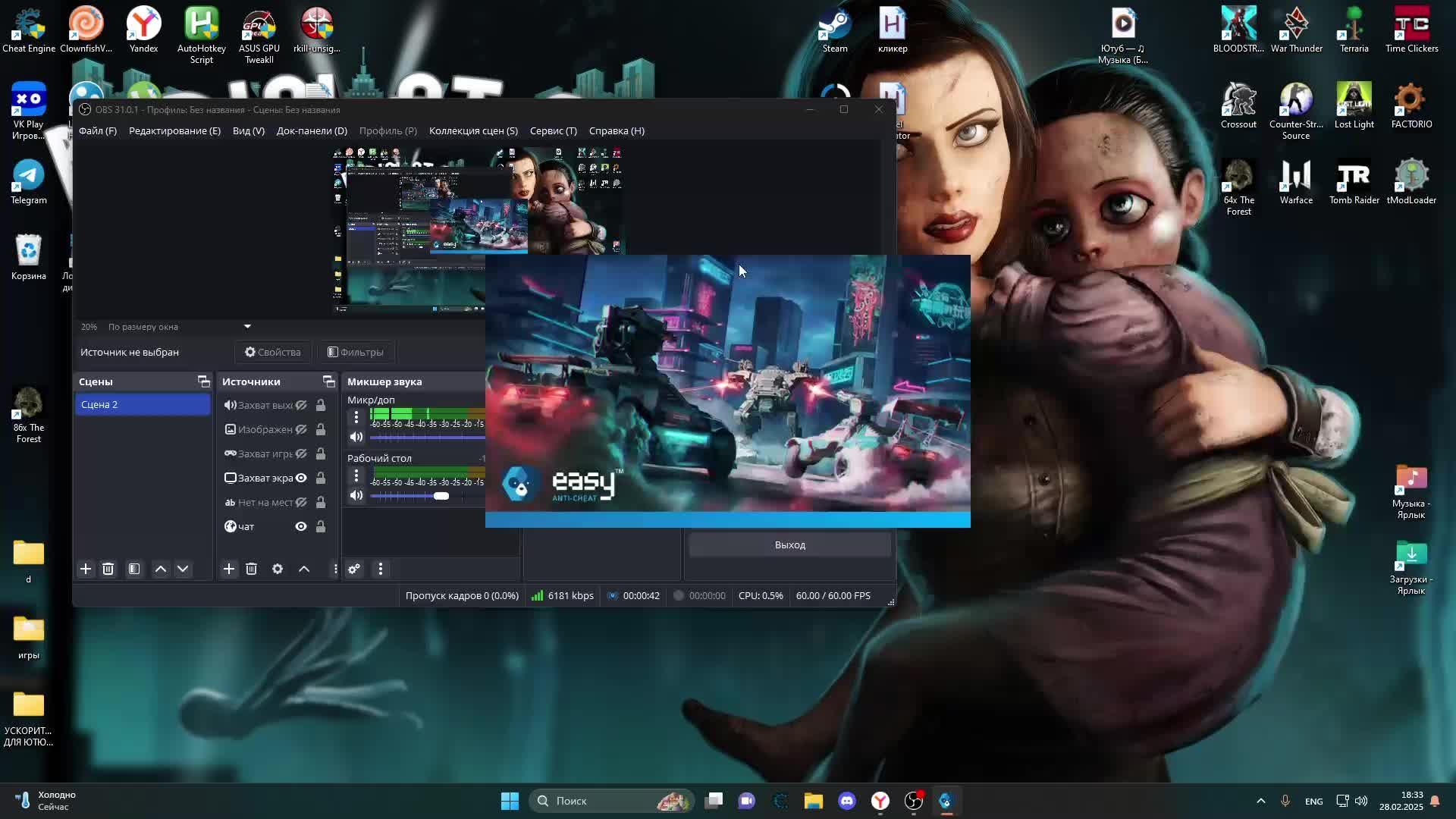Undock the Источники panel
The image size is (1456, 819).
pyautogui.click(x=328, y=381)
